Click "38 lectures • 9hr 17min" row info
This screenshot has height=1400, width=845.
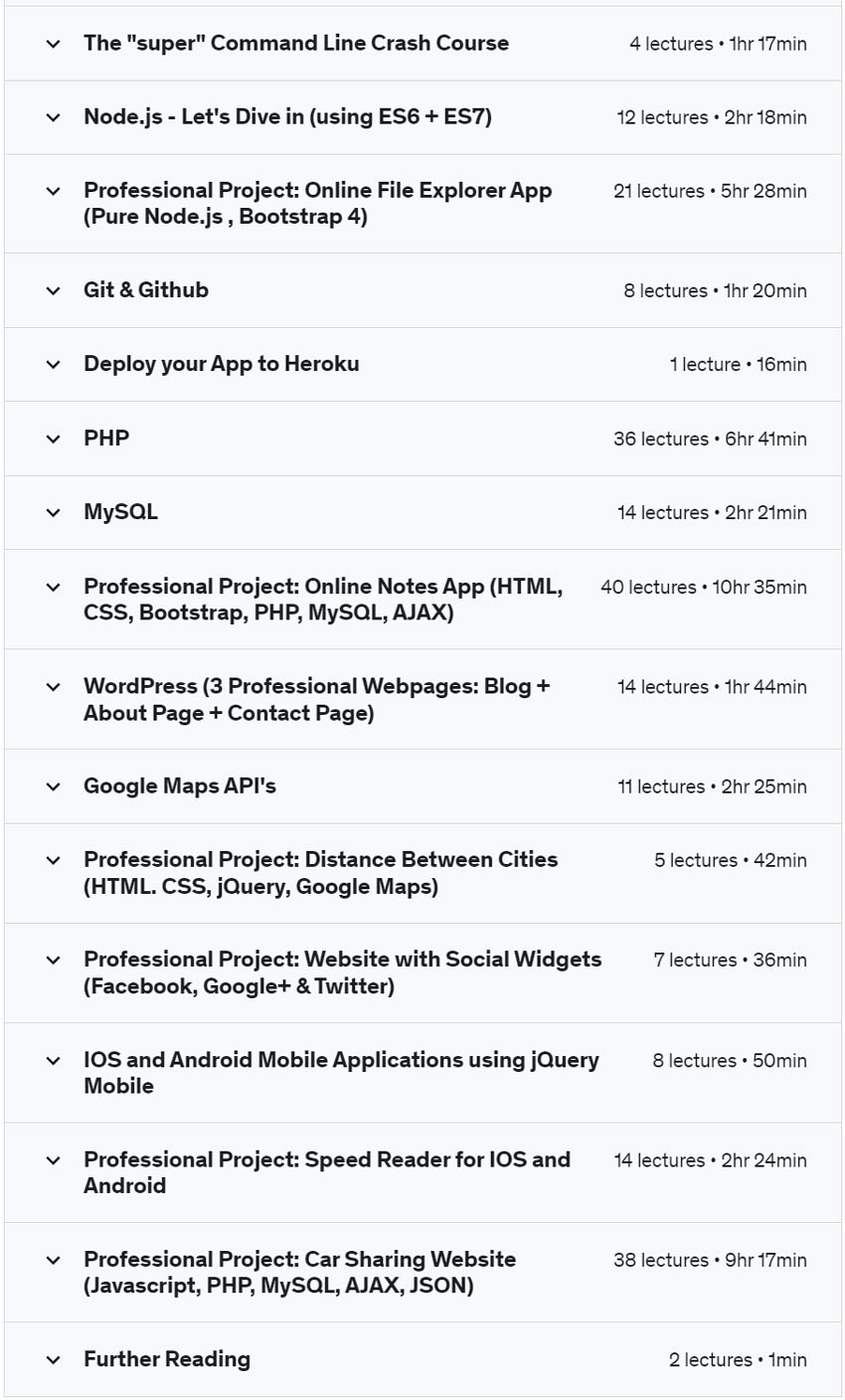[x=710, y=1260]
